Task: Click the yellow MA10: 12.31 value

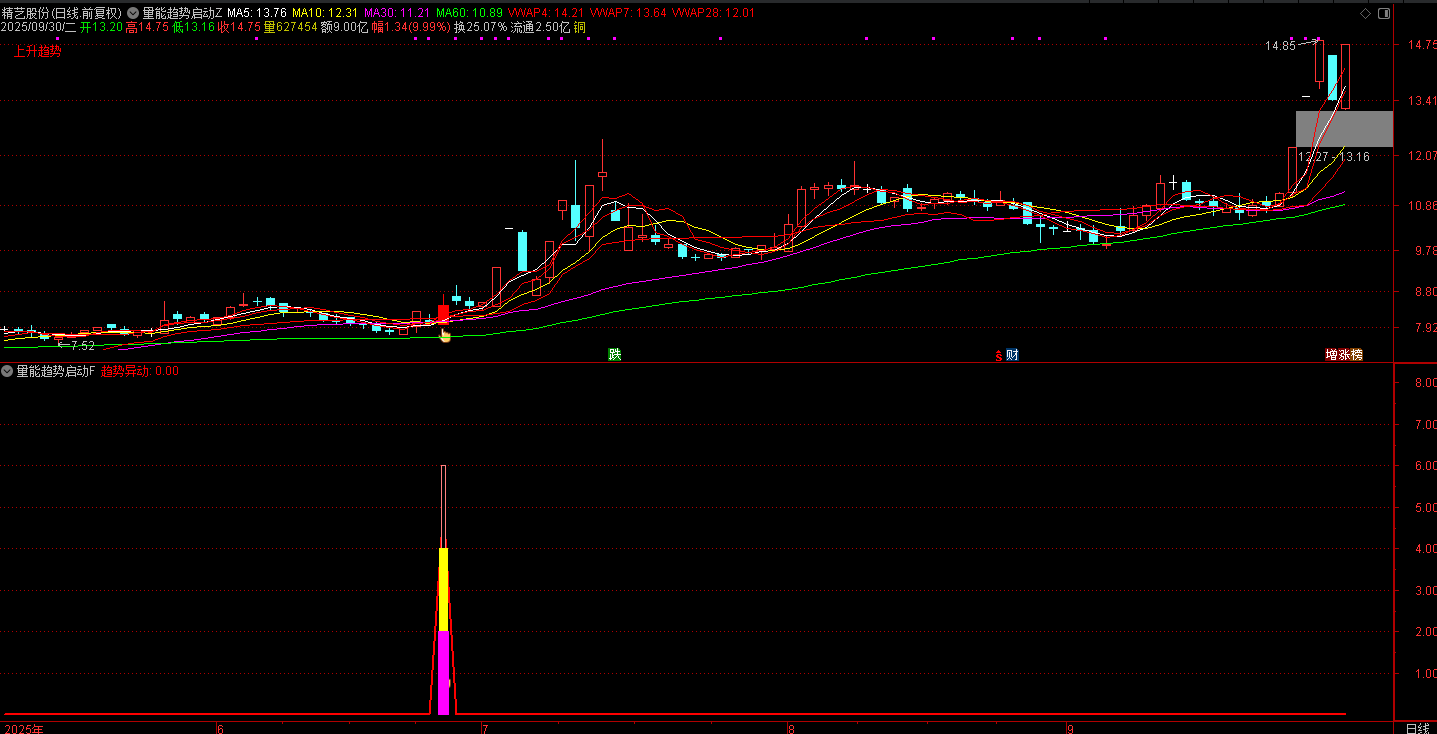Action: [325, 13]
